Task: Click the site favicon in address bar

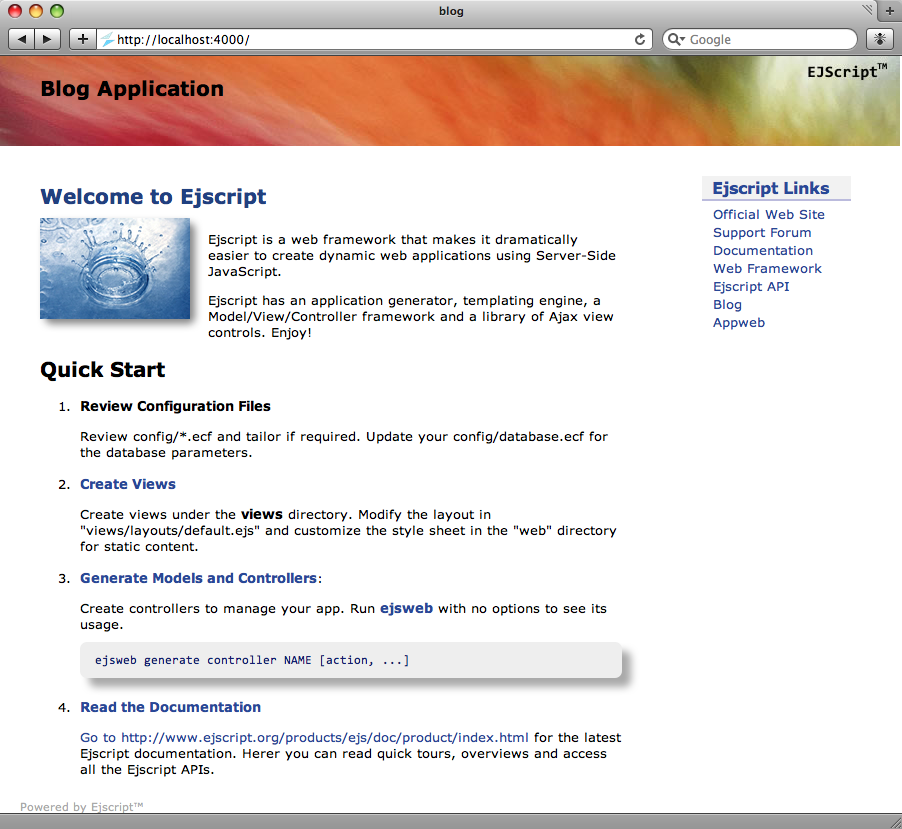Action: pyautogui.click(x=107, y=39)
